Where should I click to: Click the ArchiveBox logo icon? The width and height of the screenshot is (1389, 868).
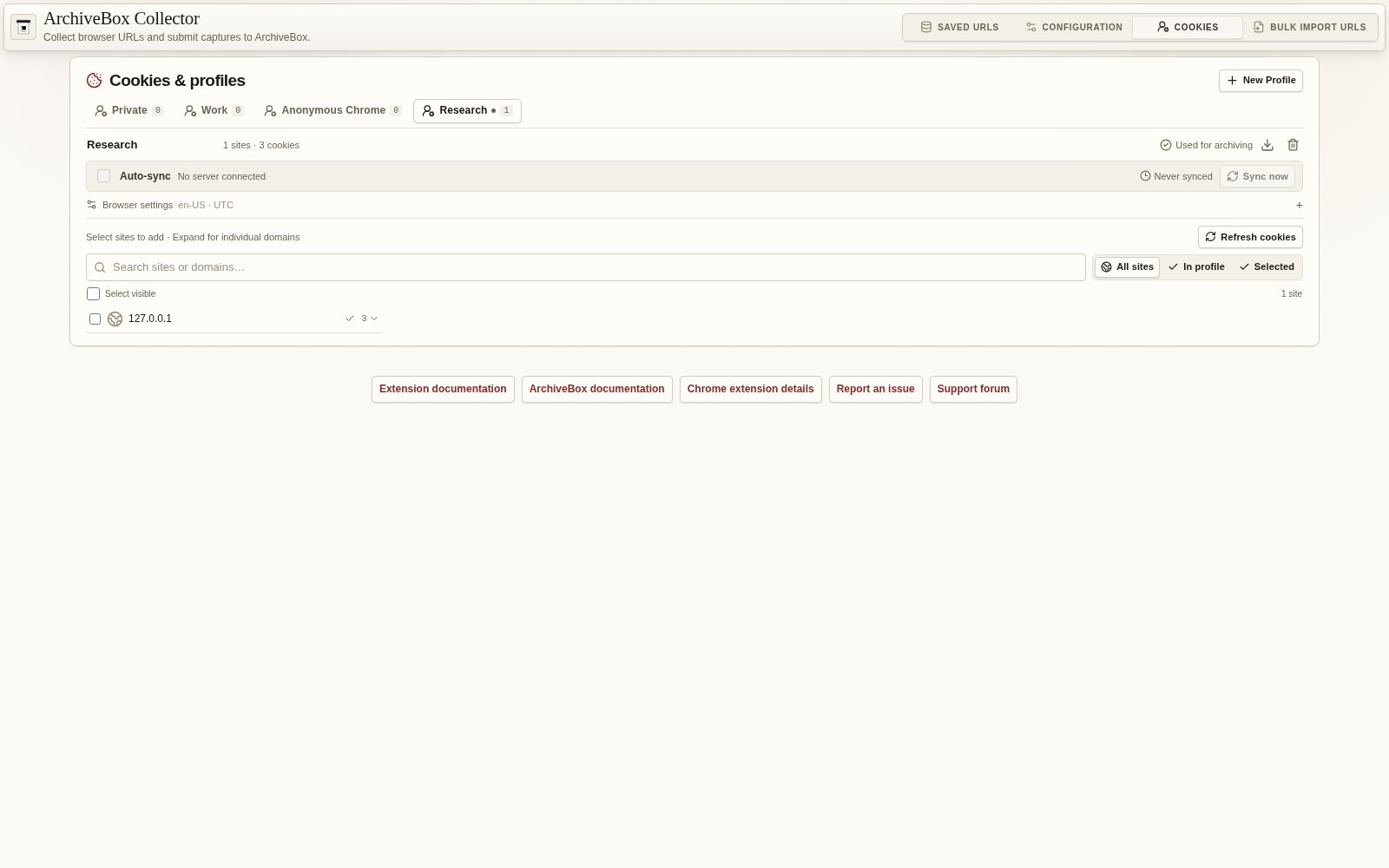[23, 27]
